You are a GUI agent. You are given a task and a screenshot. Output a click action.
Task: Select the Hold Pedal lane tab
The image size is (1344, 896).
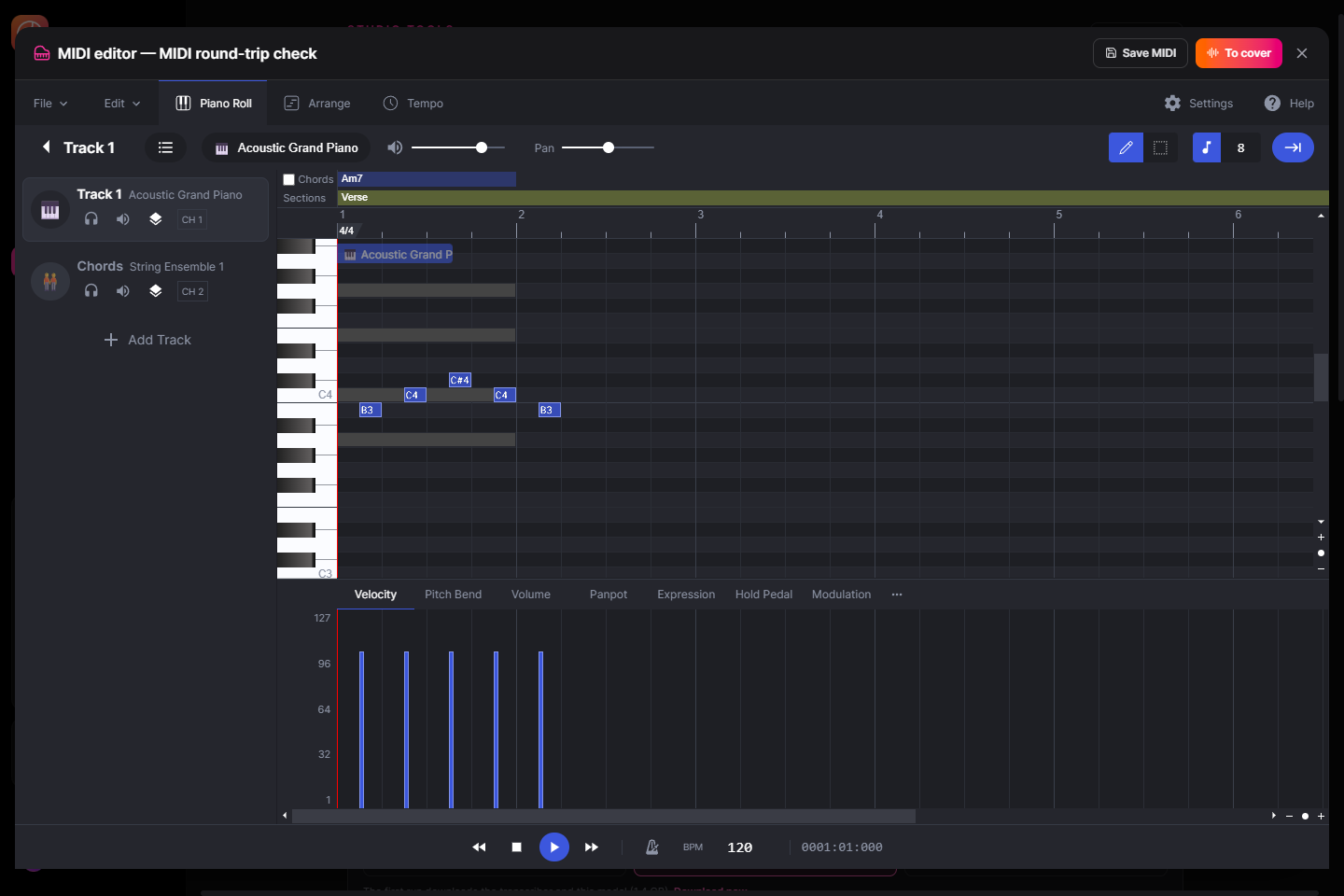[x=763, y=595]
